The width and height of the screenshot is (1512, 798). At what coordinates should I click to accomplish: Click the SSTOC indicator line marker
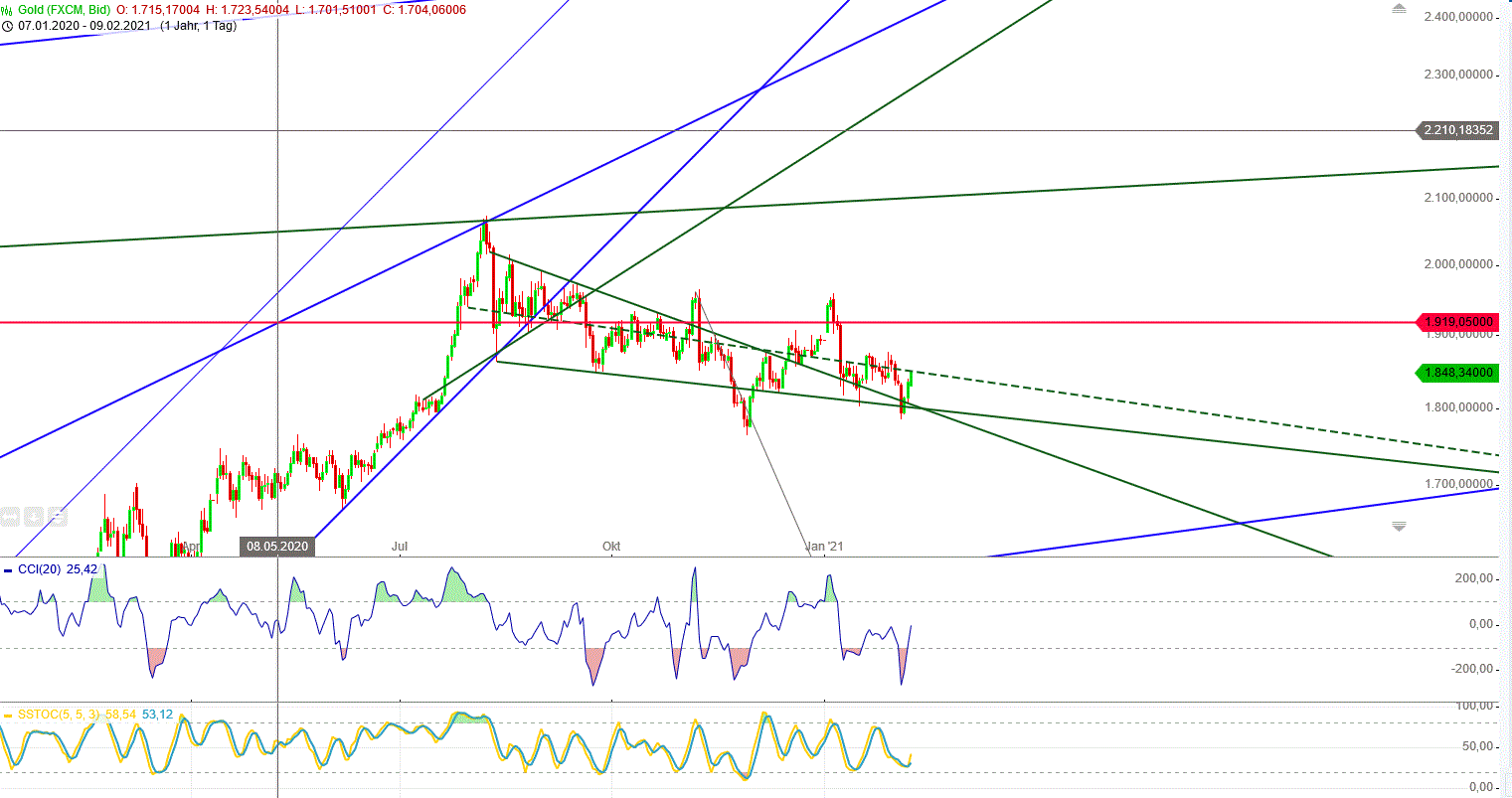pos(8,715)
